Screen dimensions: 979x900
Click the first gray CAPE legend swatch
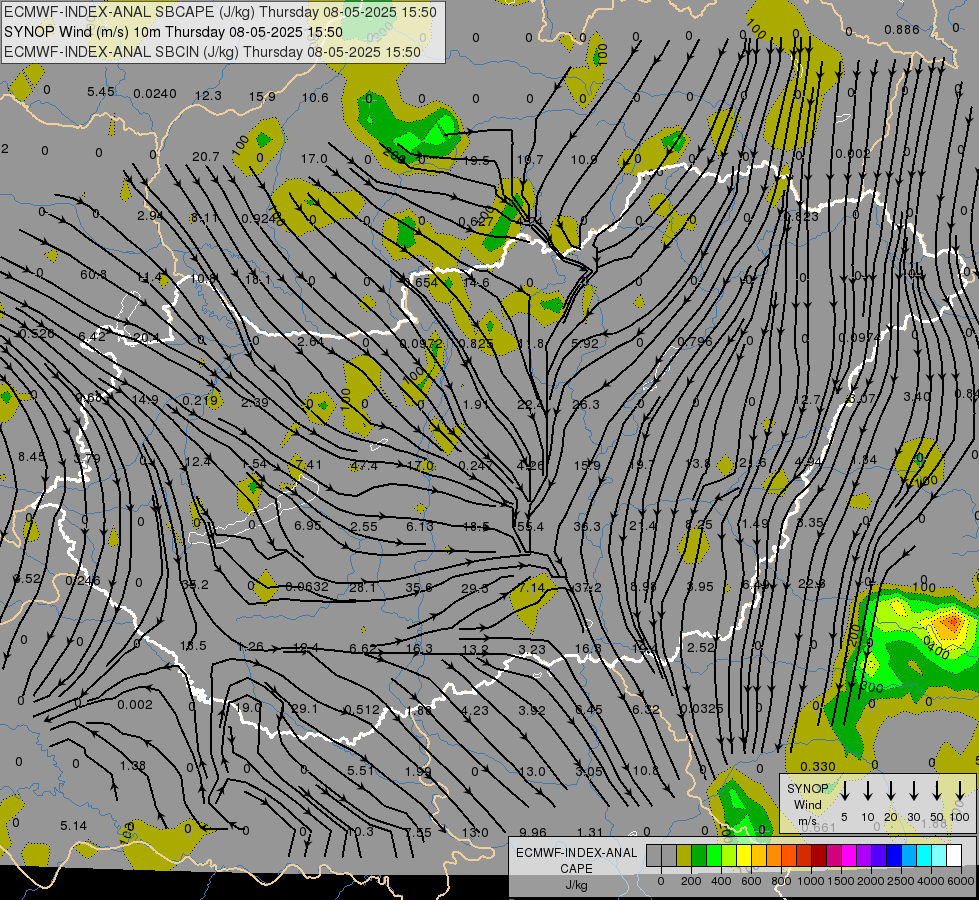pos(654,855)
